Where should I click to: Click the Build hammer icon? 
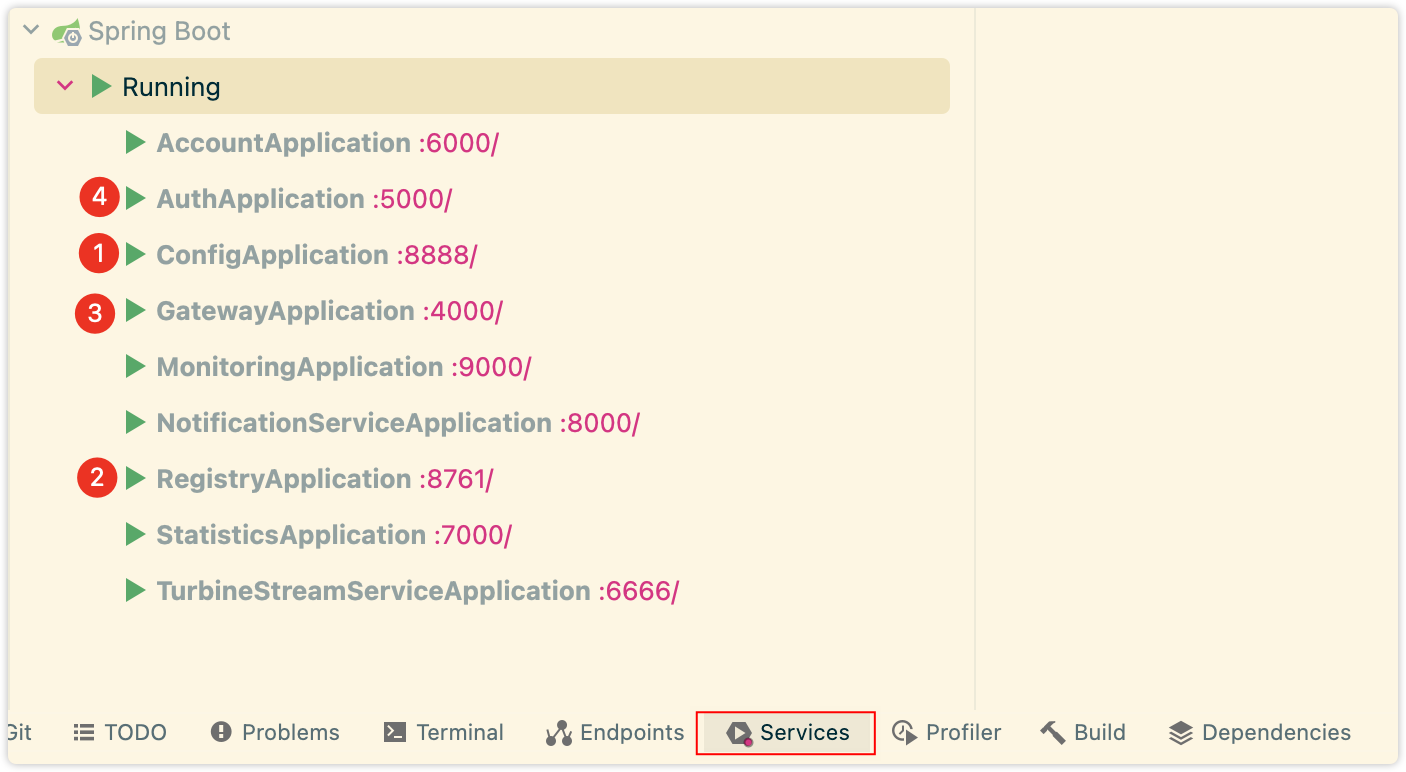tap(1053, 733)
